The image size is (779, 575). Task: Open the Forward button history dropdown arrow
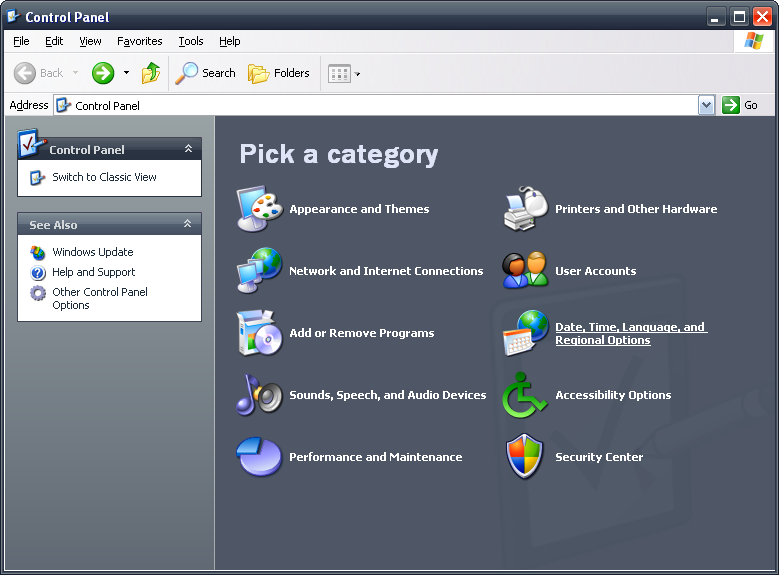click(x=126, y=73)
